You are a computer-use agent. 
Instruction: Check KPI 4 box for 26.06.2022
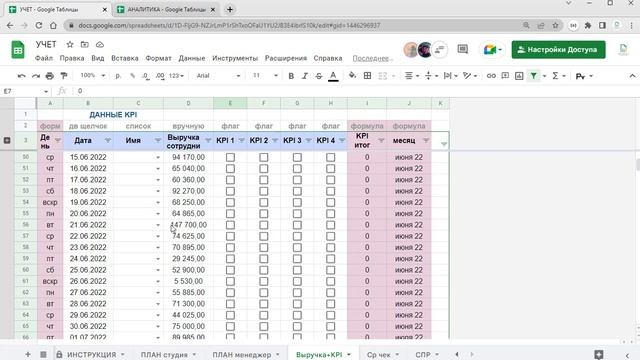click(331, 281)
